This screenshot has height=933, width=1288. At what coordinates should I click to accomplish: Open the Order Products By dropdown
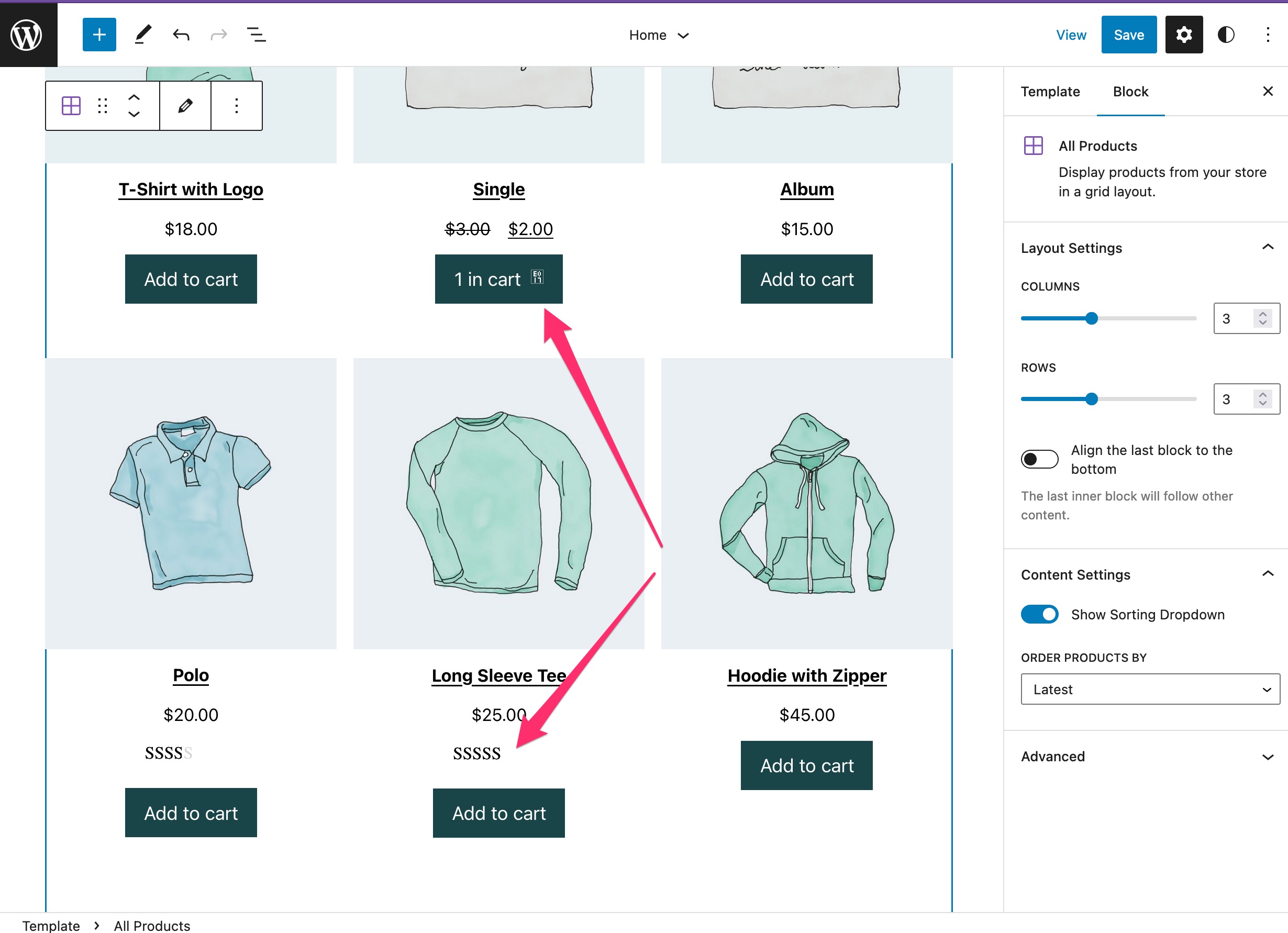(x=1149, y=689)
